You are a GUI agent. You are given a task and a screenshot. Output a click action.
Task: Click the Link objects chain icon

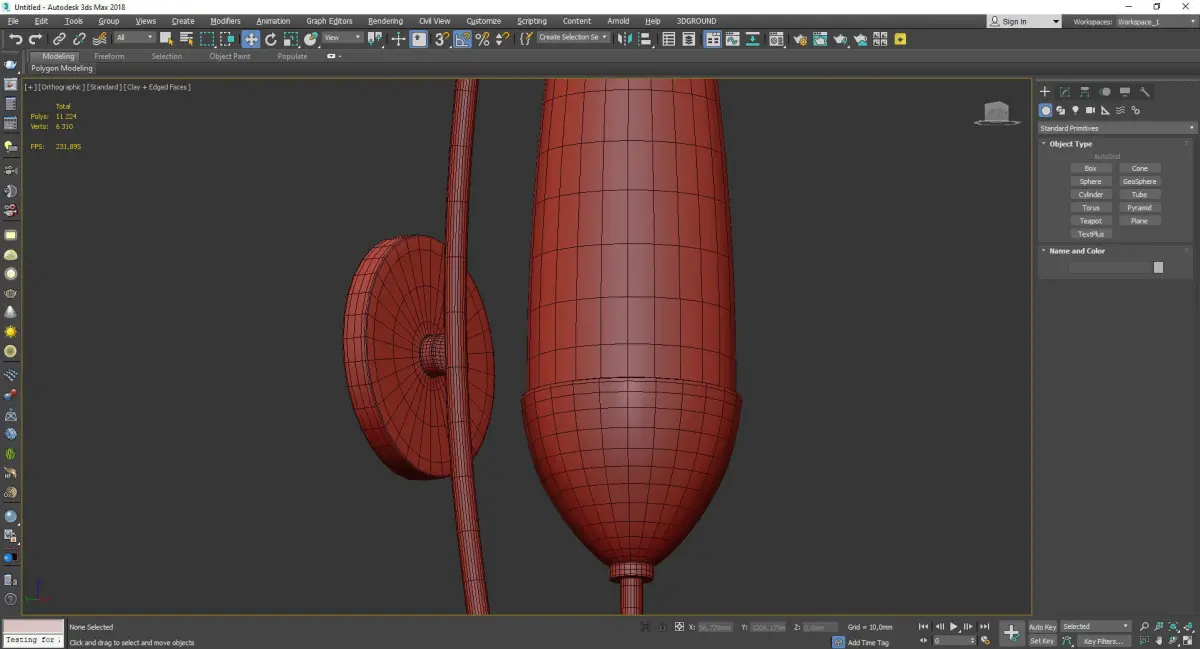coord(60,39)
